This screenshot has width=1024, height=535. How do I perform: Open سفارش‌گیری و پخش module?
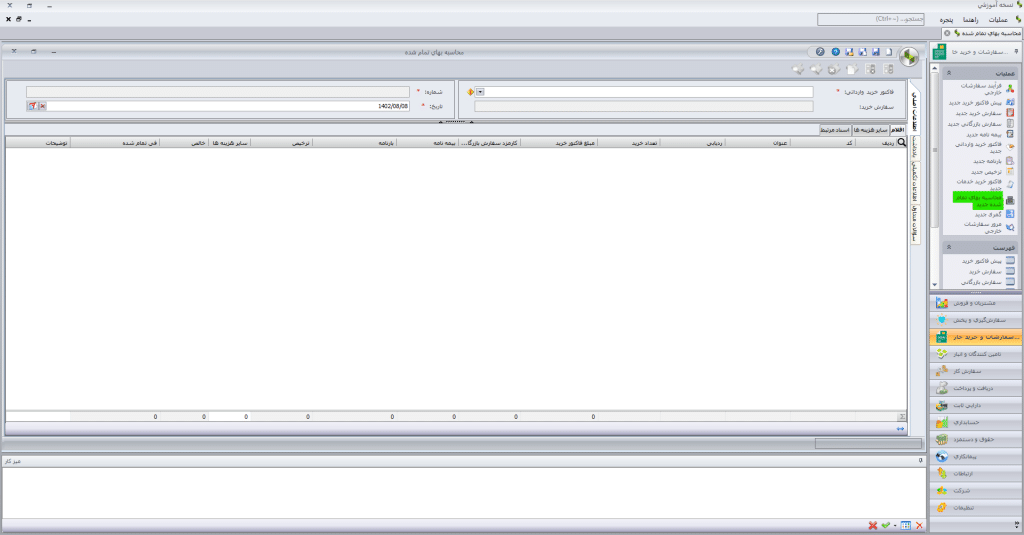(x=976, y=320)
